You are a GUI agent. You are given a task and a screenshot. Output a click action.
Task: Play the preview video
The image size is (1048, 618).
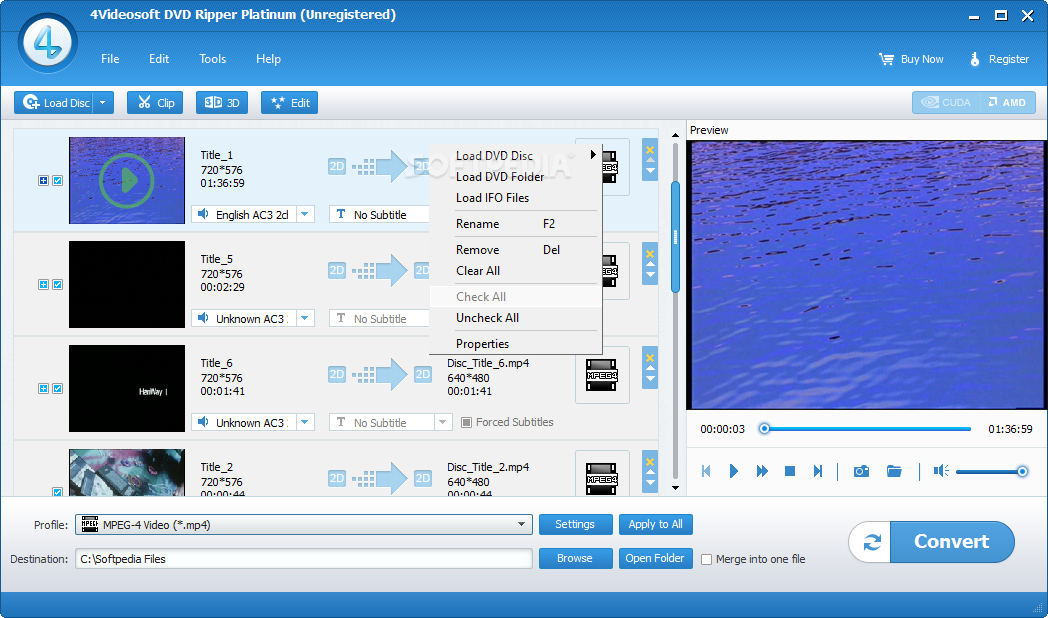coord(733,472)
